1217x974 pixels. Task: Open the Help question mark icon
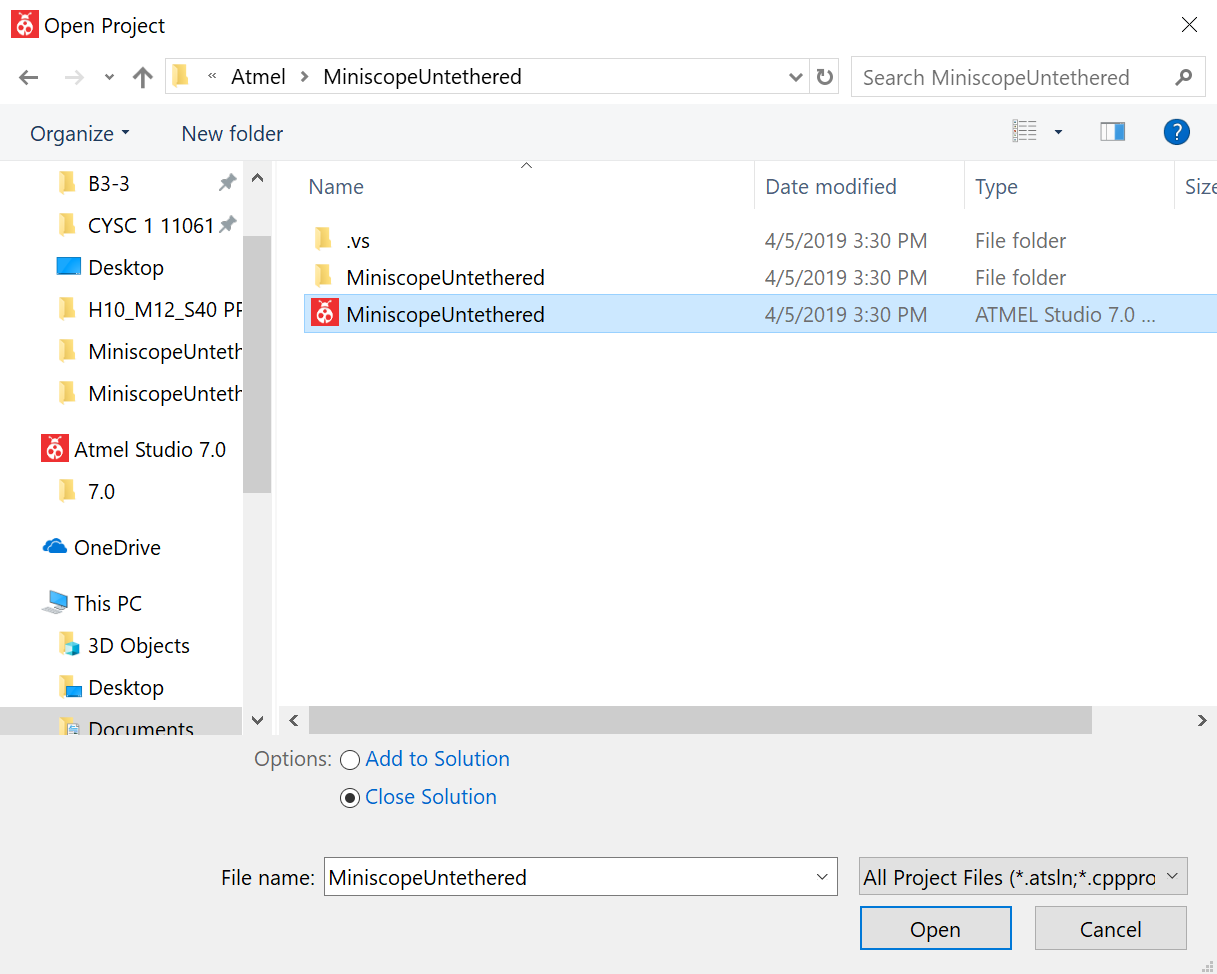1176,132
